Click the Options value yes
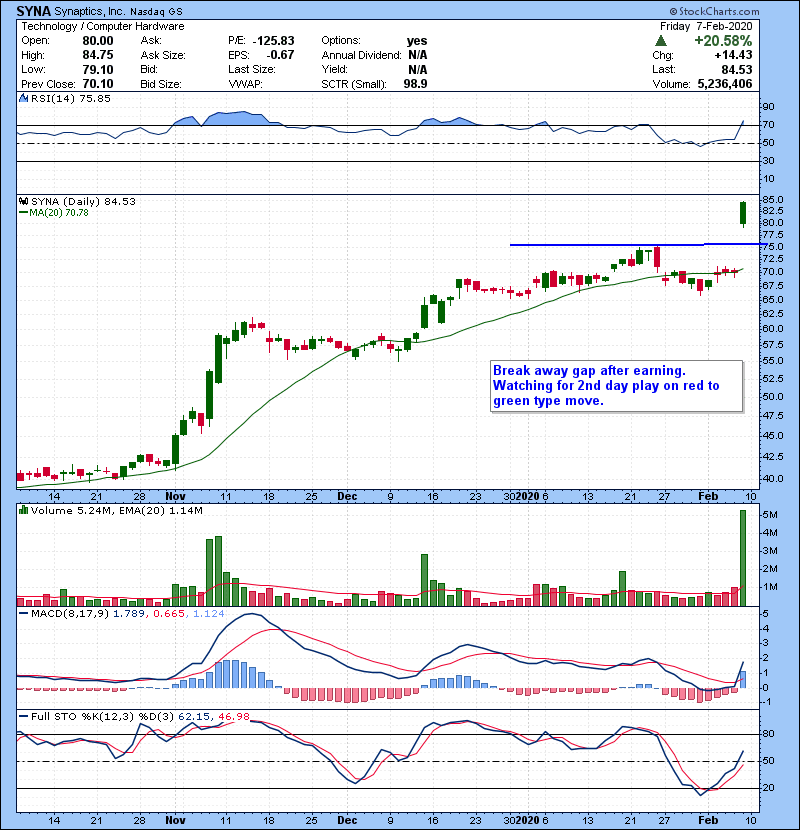The image size is (800, 830). point(417,41)
